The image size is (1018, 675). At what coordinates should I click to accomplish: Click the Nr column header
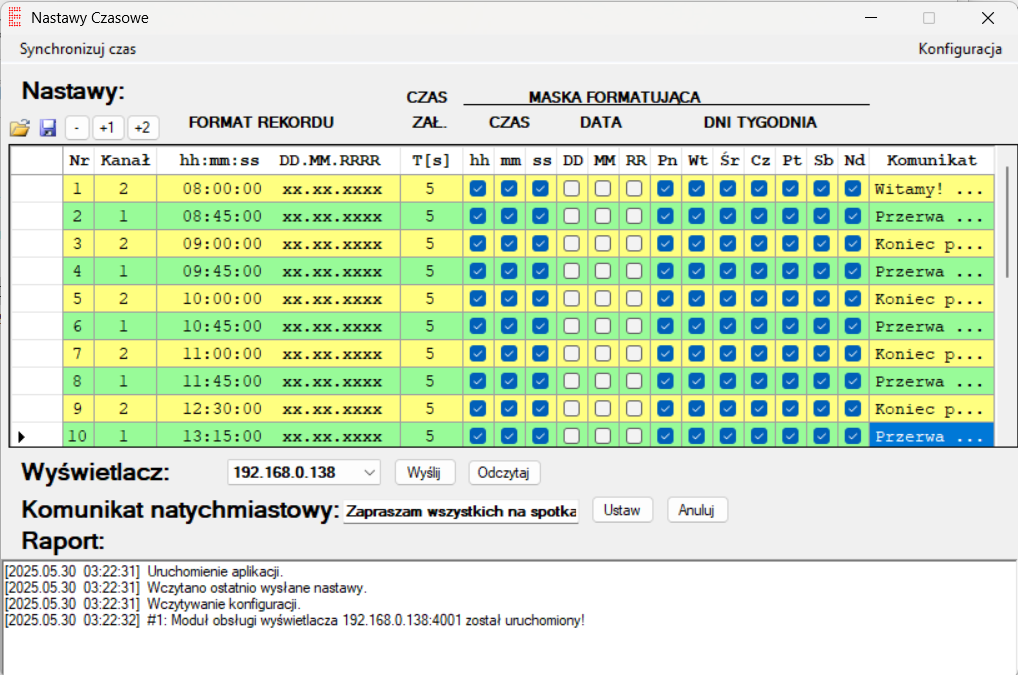pos(79,160)
